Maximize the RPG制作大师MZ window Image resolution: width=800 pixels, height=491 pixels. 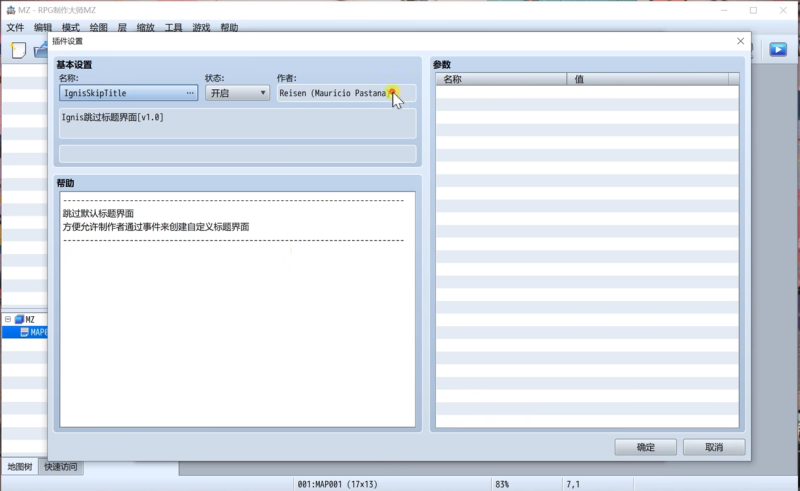click(753, 10)
